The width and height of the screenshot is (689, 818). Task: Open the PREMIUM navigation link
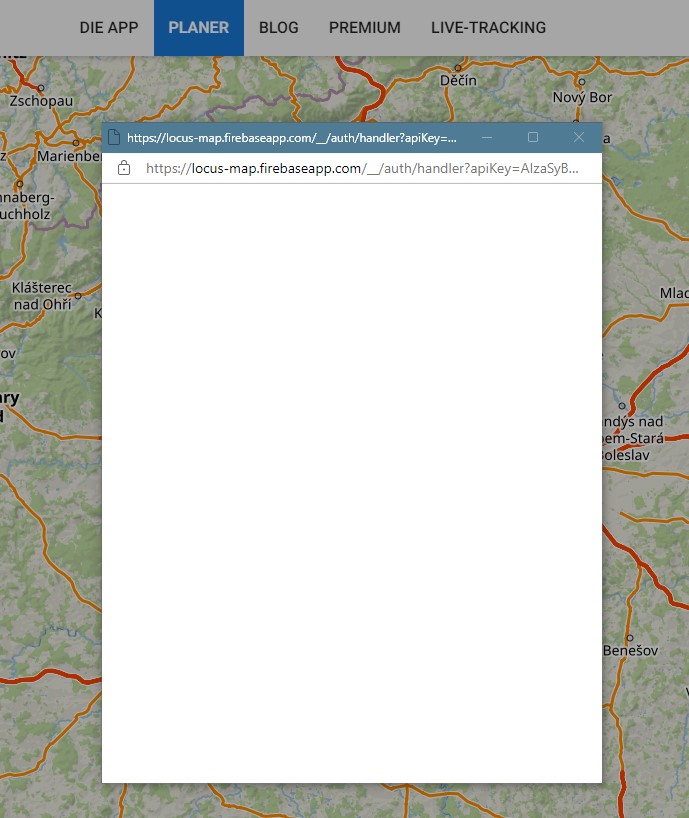(364, 28)
